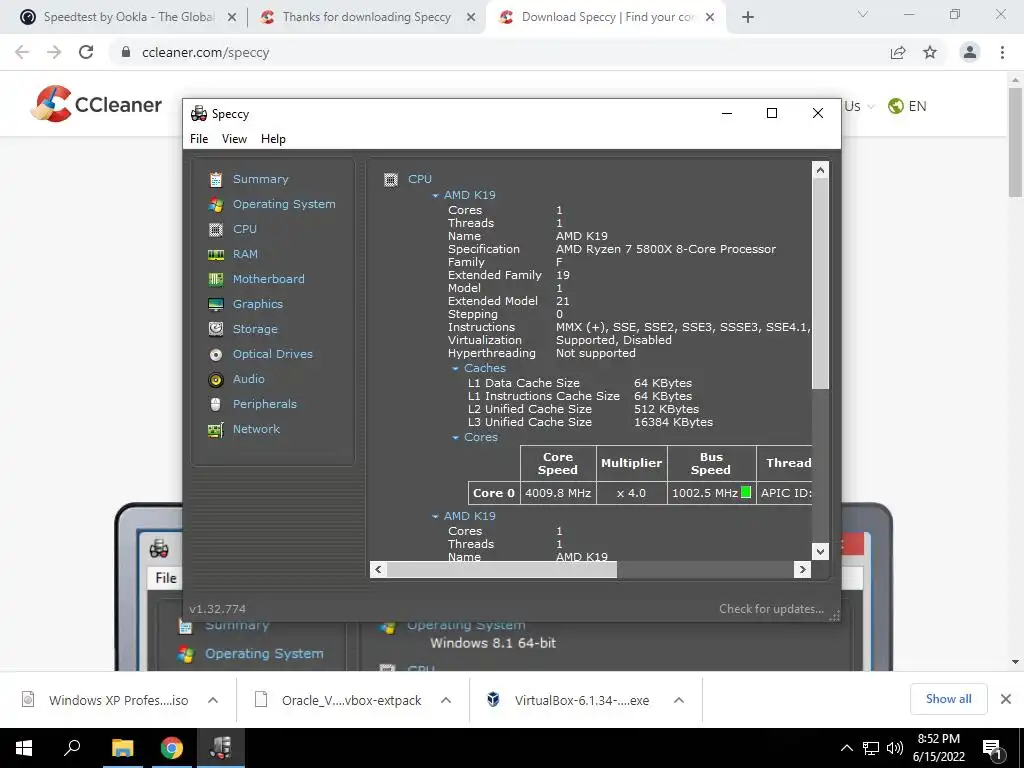This screenshot has height=768, width=1024.
Task: Click the Network card icon in sidebar
Action: coord(216,430)
